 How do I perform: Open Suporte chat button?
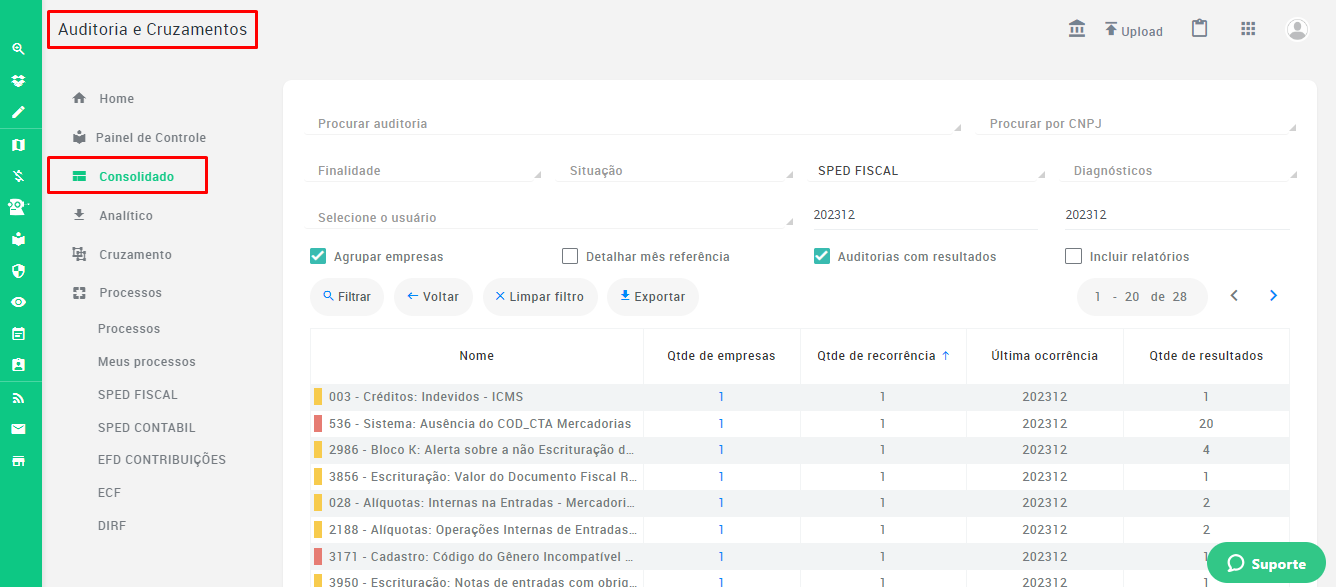1266,564
